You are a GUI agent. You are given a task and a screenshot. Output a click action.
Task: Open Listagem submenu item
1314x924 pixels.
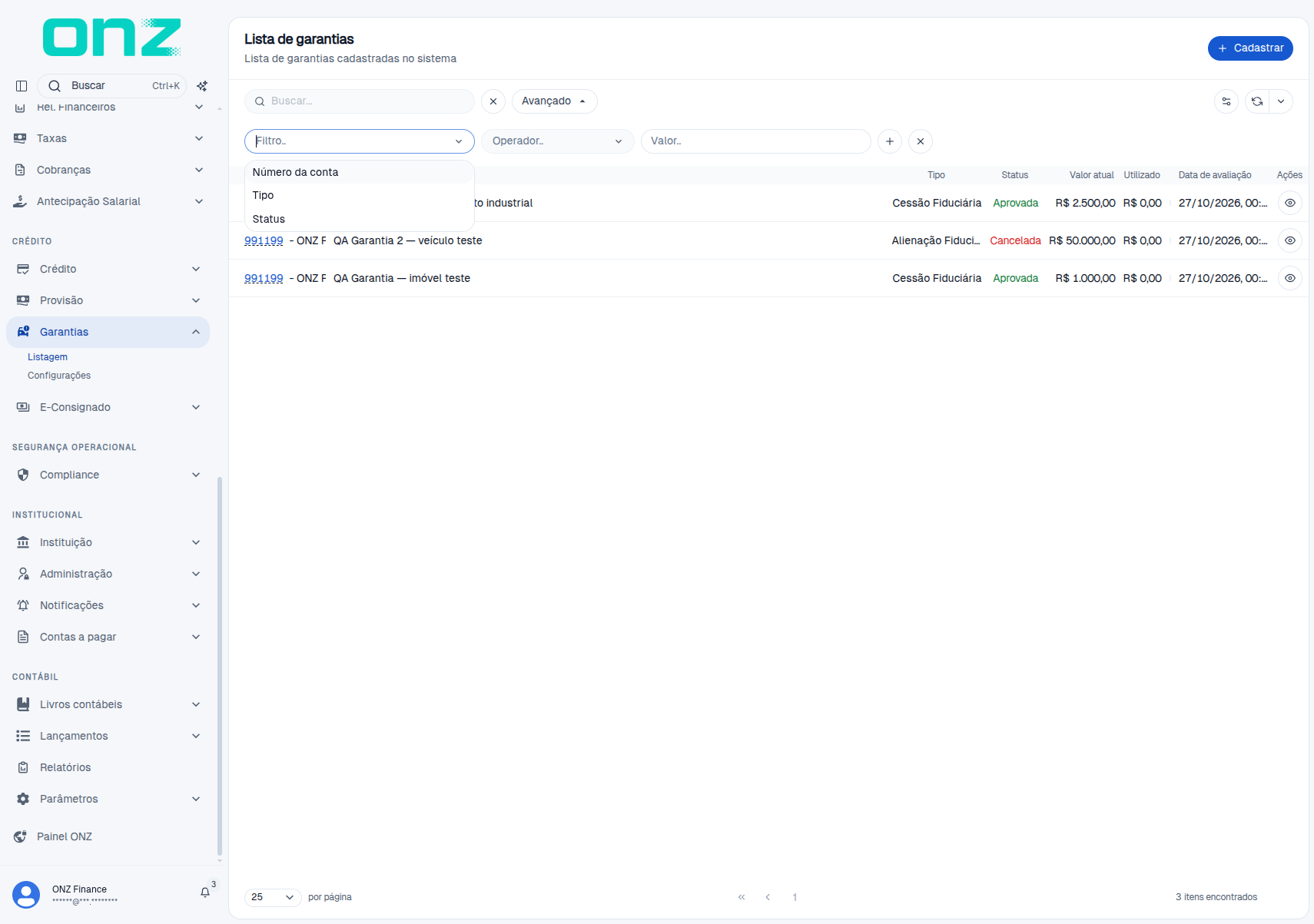[x=48, y=357]
